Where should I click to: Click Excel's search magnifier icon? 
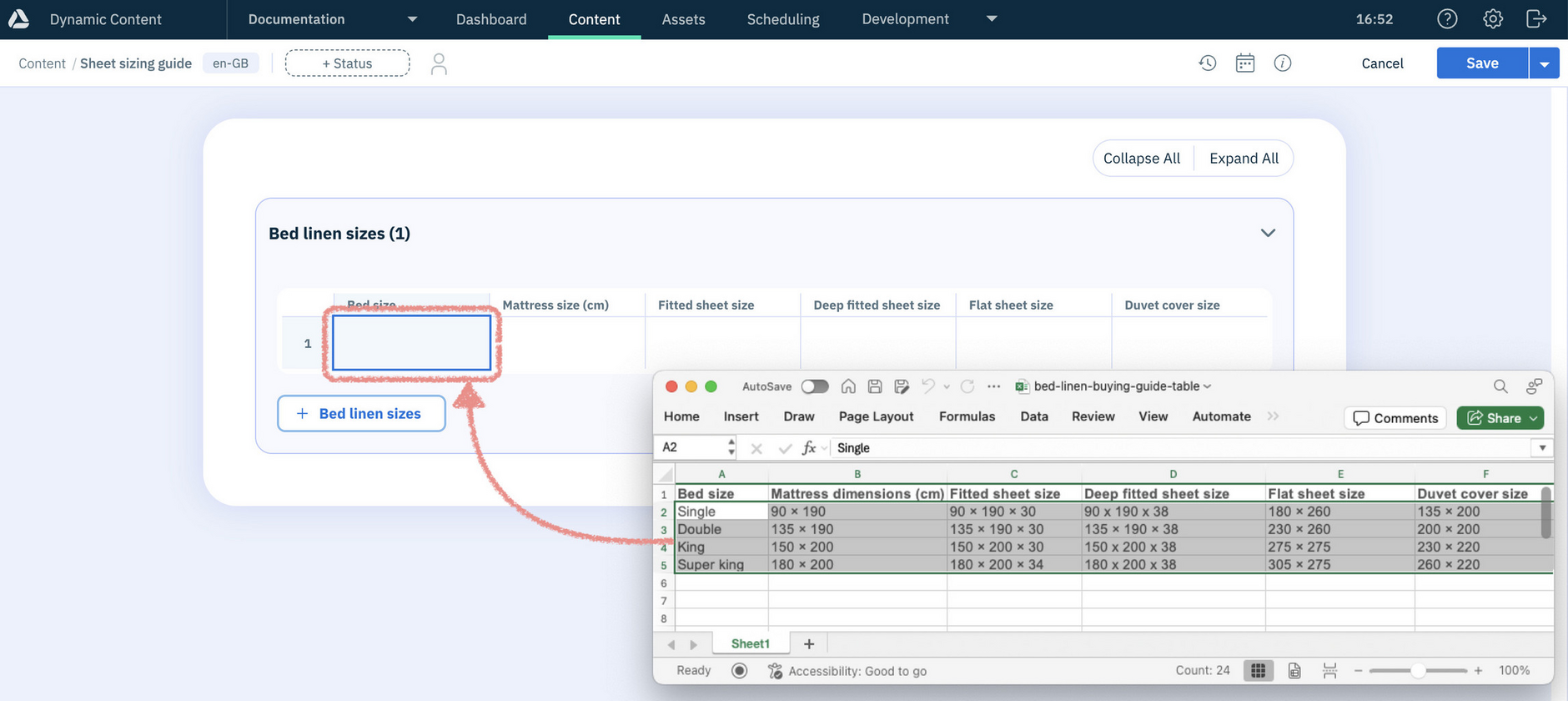pos(1500,386)
